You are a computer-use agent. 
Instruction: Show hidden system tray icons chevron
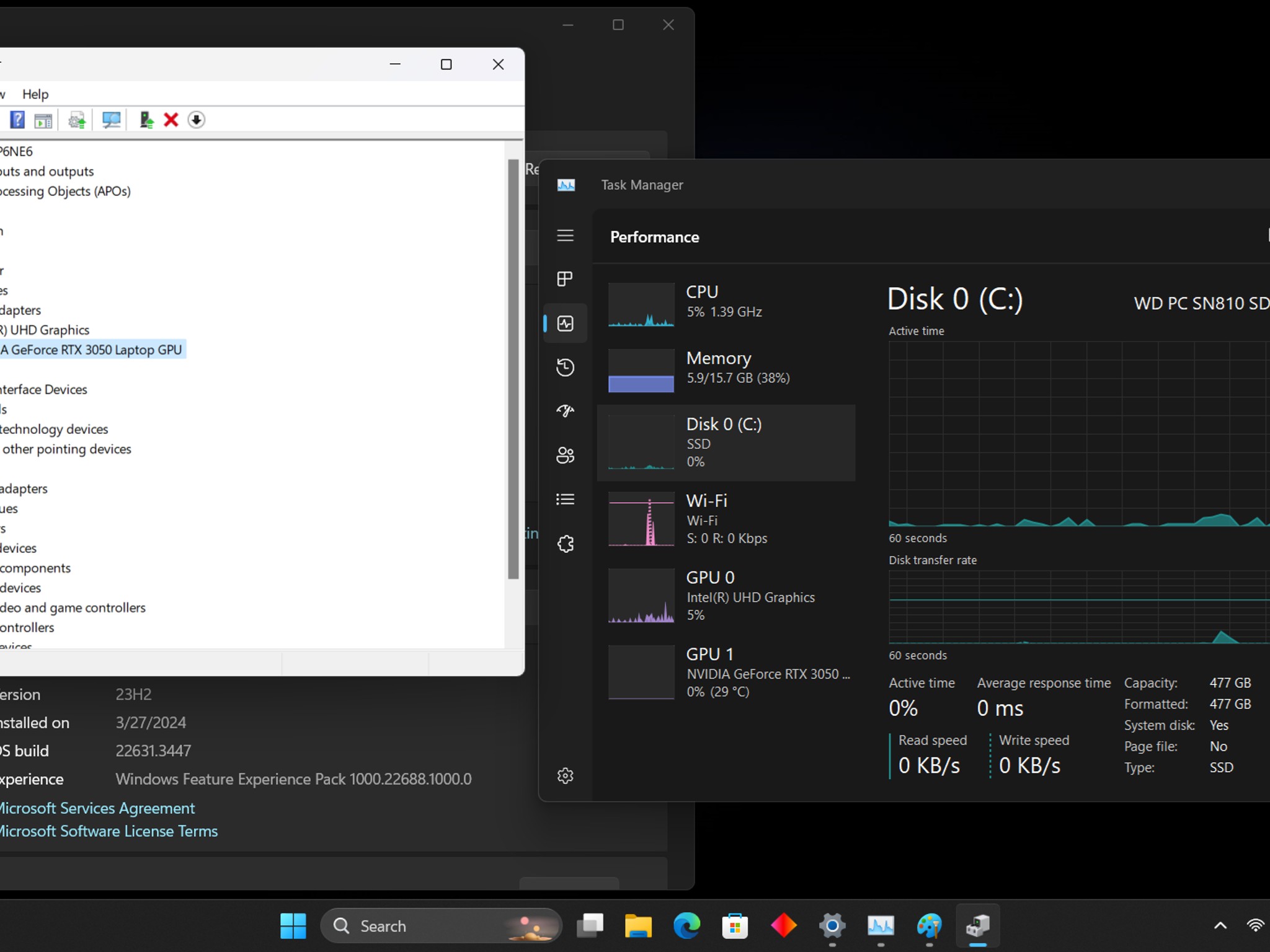(1220, 926)
